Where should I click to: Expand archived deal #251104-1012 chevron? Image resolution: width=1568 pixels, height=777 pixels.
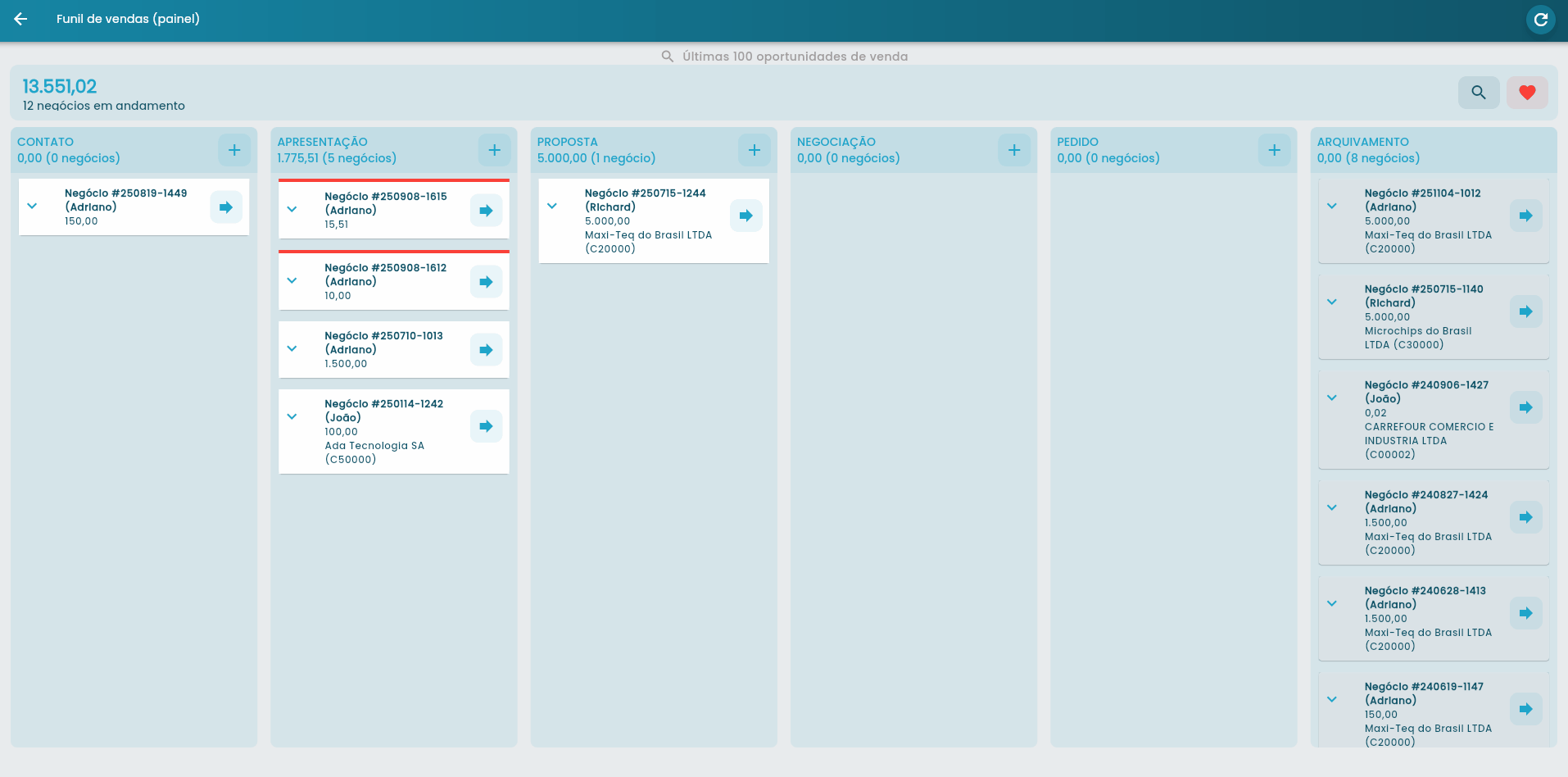coord(1332,207)
